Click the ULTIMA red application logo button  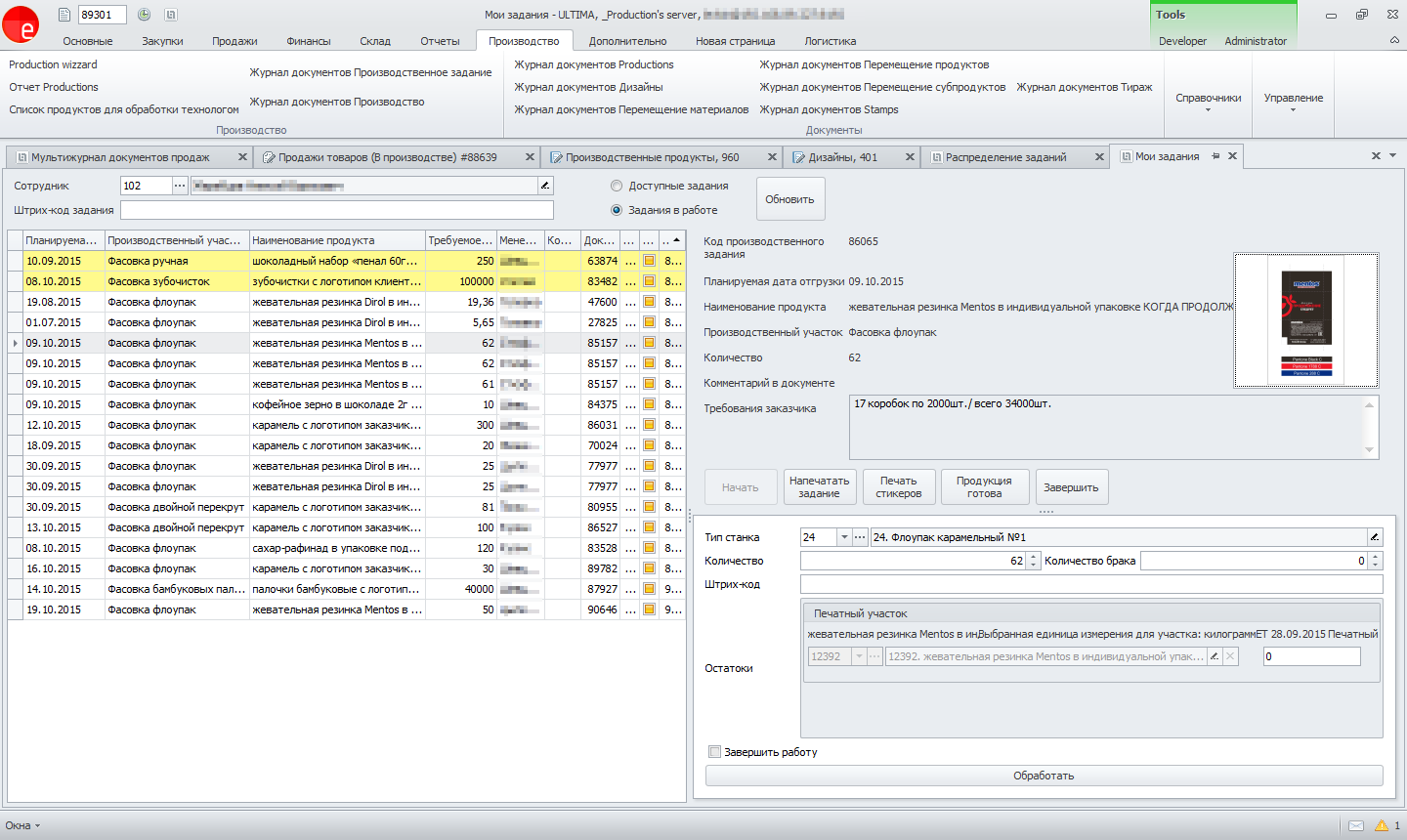click(x=21, y=24)
